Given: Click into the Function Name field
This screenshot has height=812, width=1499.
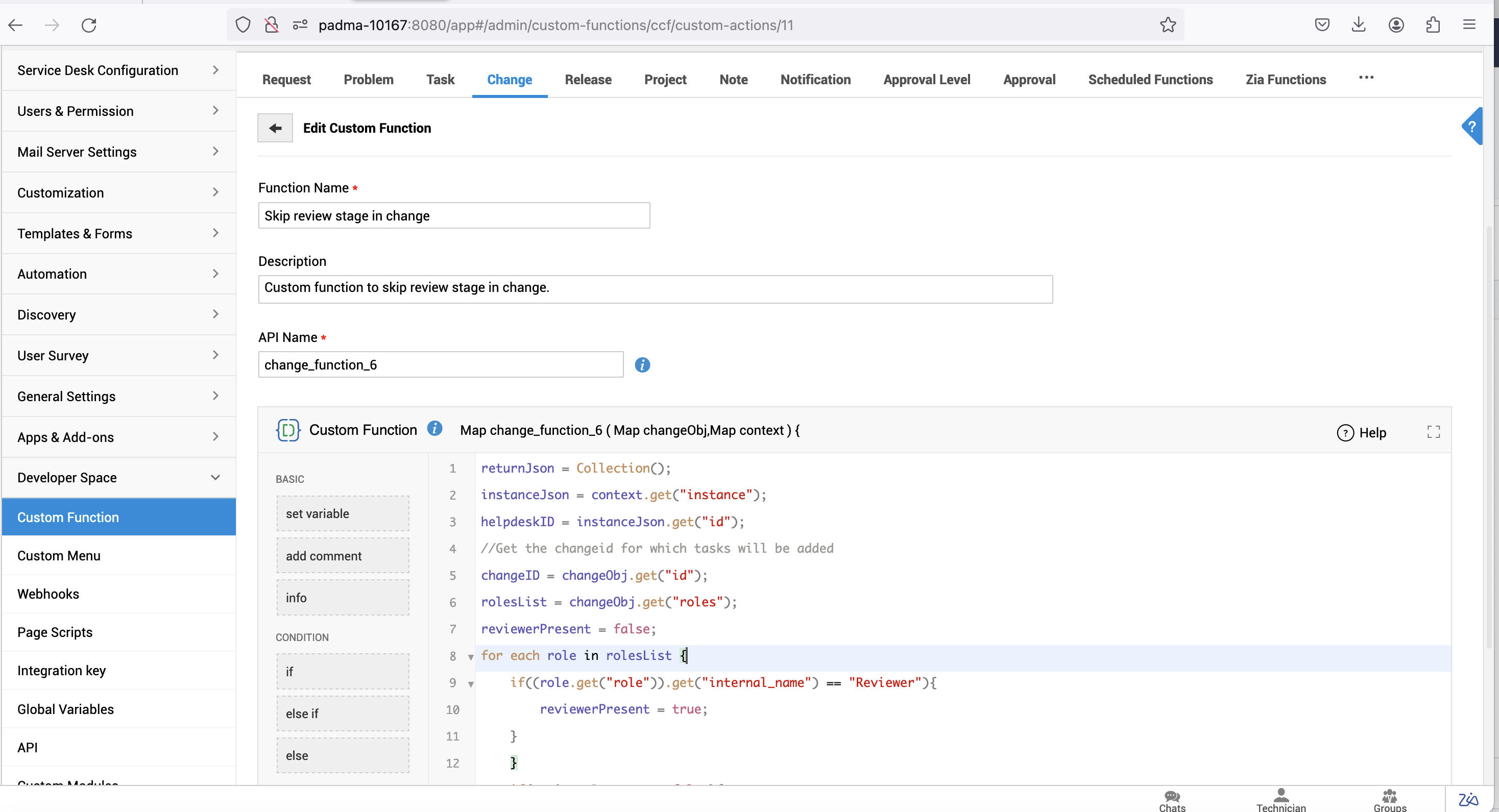Looking at the screenshot, I should [454, 216].
